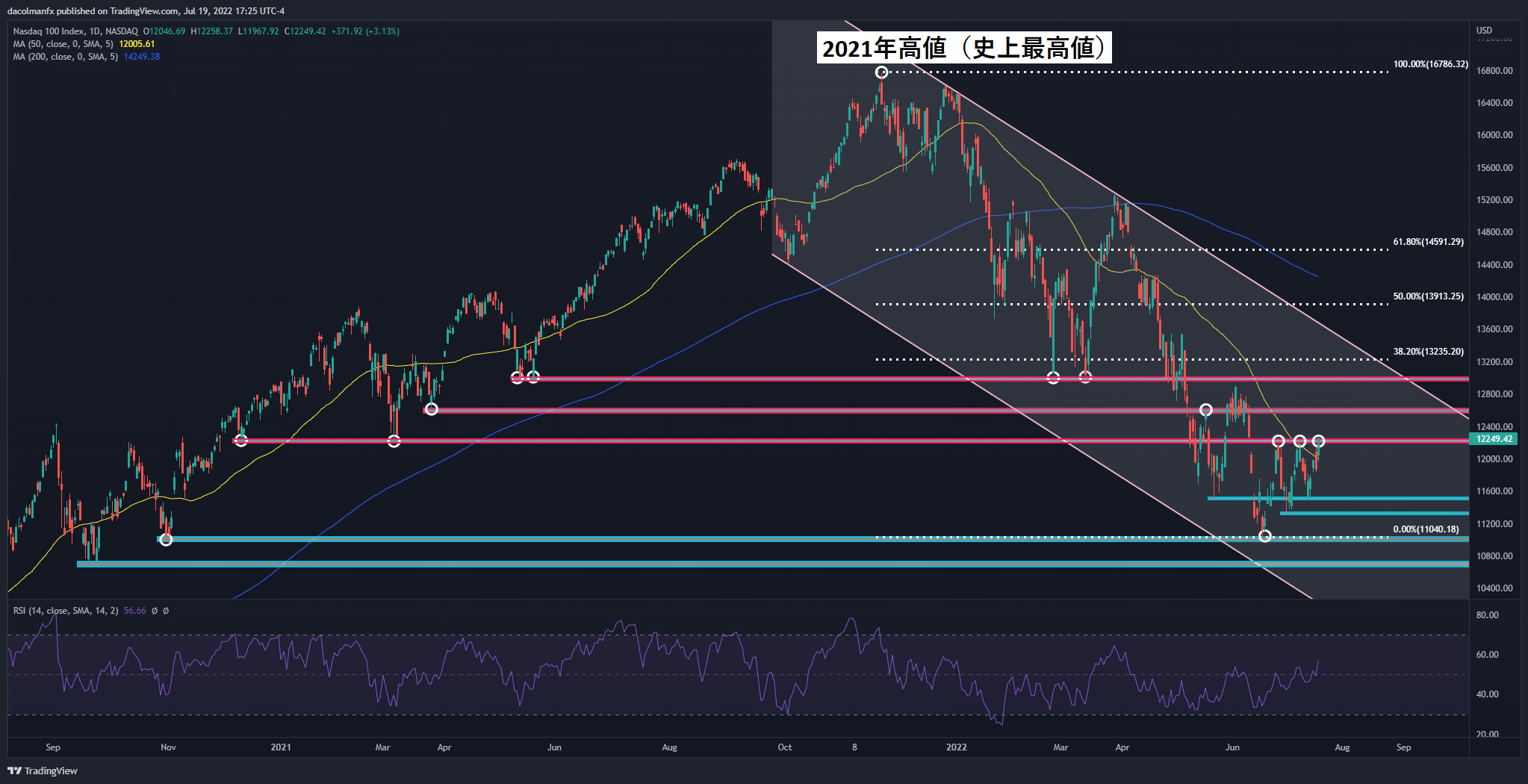Screen dimensions: 1528x784
Task: Click the circle marker at the 11040 low
Action: coord(1264,535)
